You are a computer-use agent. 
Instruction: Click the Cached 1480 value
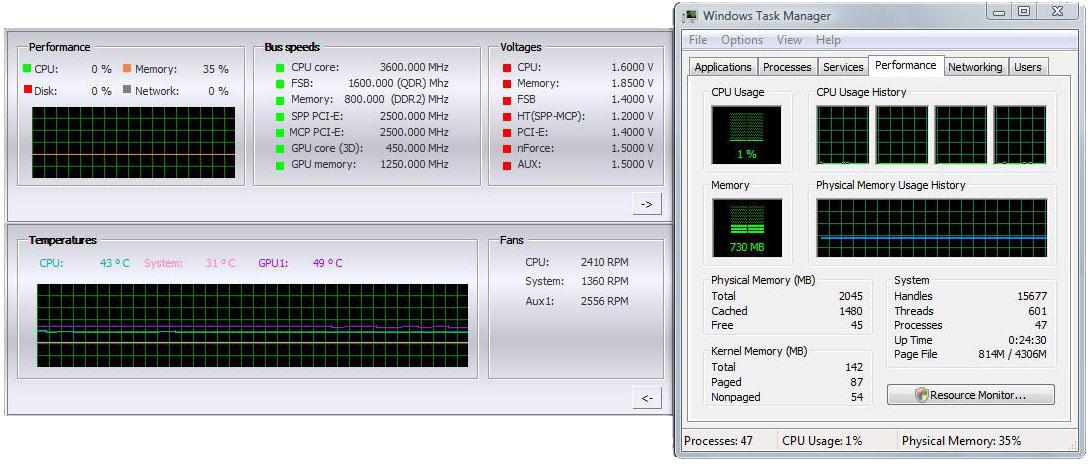point(850,311)
